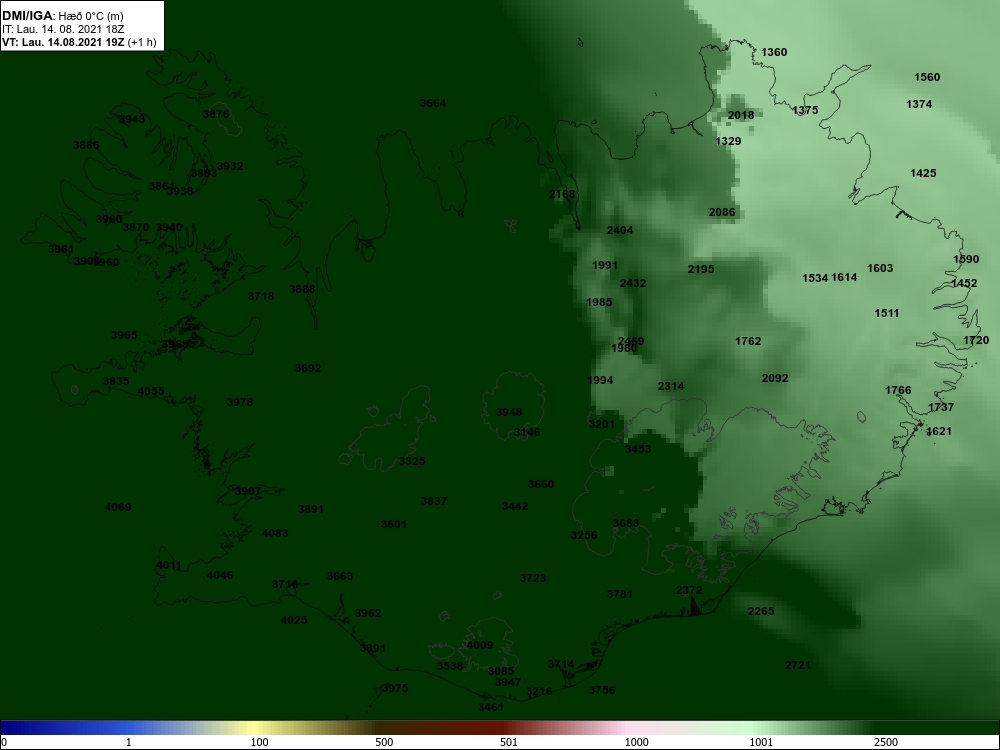Select the map value 3835
This screenshot has width=1000, height=750.
coord(116,381)
